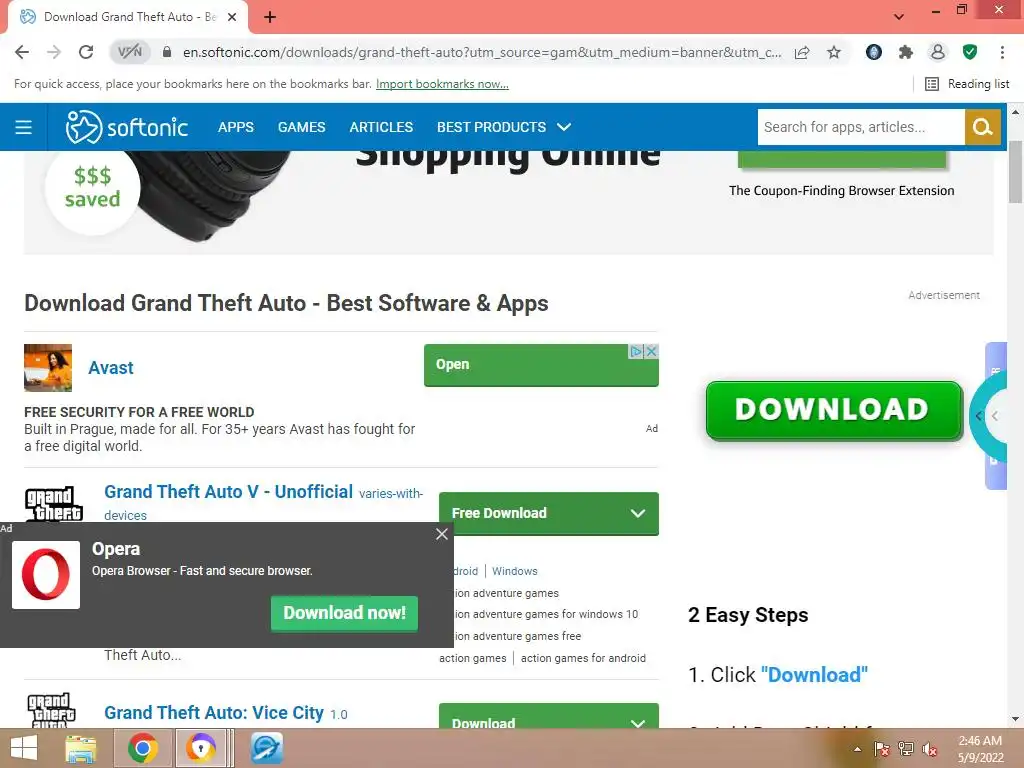Close the Download Grand Theft Auto tab
The height and width of the screenshot is (768, 1024).
coord(232,17)
